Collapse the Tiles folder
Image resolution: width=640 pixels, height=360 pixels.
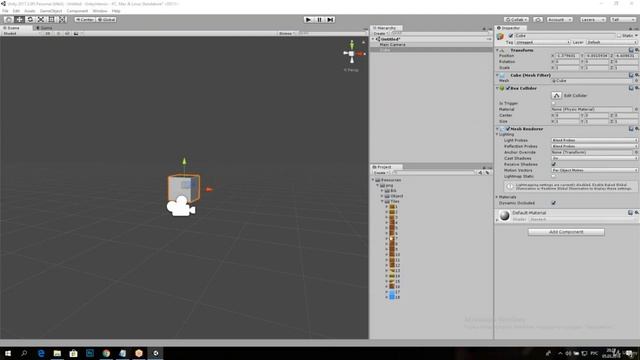point(382,201)
